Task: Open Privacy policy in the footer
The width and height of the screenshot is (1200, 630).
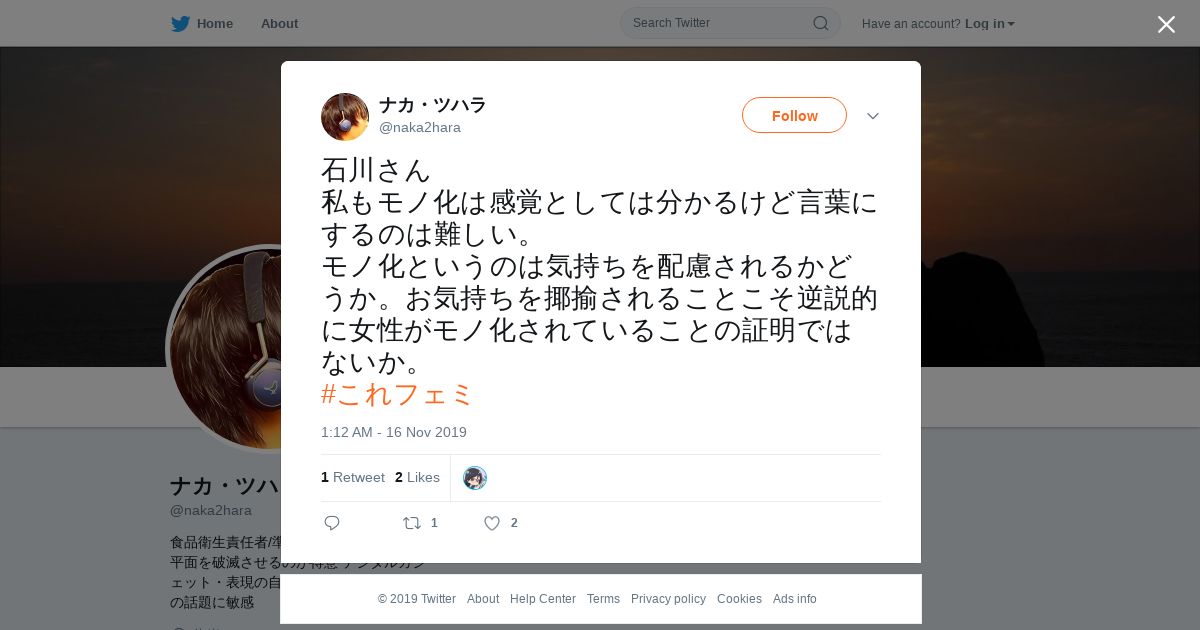Action: coord(668,599)
